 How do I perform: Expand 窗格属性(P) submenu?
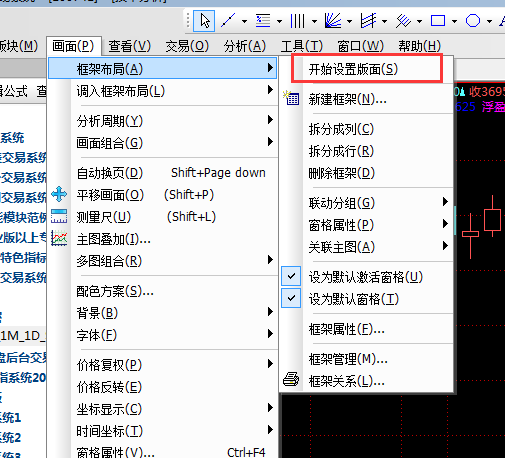367,225
